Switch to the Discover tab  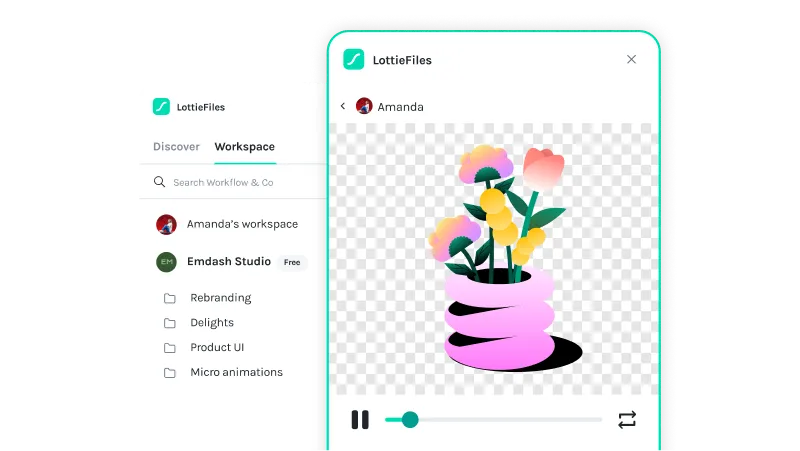point(176,146)
